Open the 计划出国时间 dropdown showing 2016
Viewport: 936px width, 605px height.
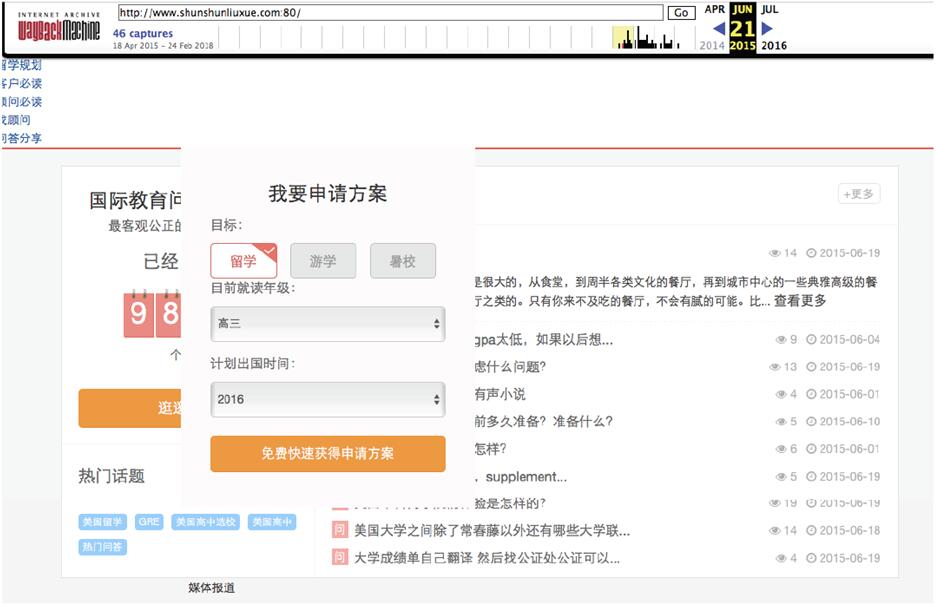tap(327, 400)
